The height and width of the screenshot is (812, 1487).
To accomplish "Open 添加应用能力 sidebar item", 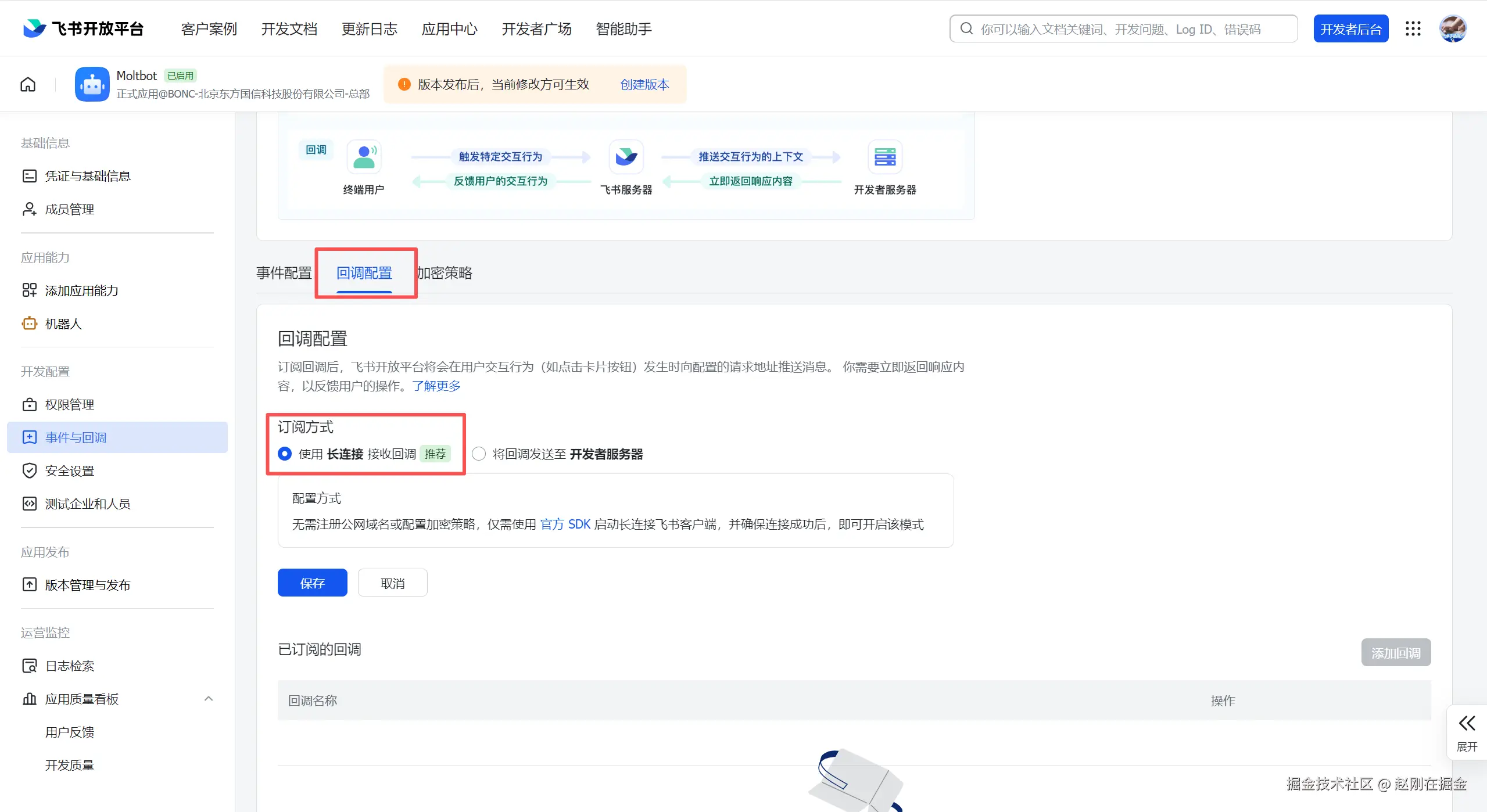I will [x=81, y=291].
